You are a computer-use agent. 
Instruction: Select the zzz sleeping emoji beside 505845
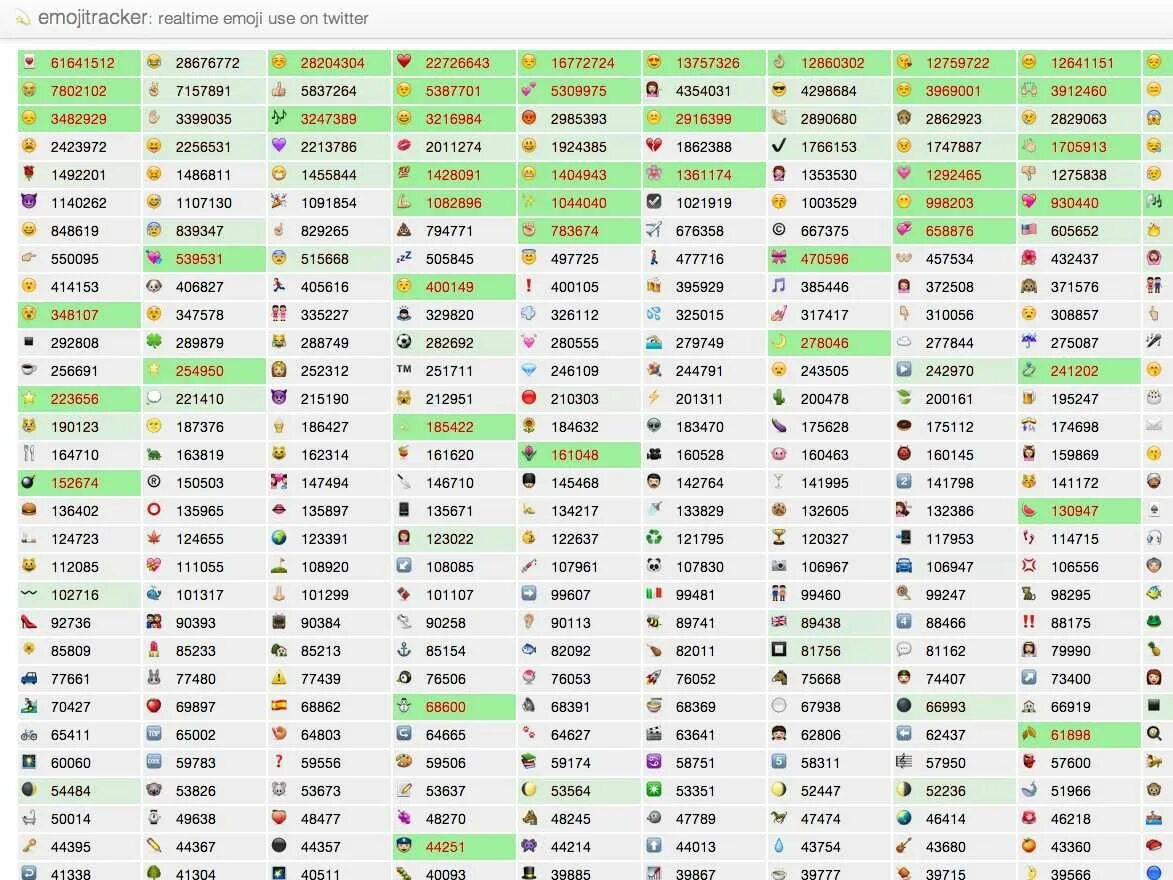(404, 258)
